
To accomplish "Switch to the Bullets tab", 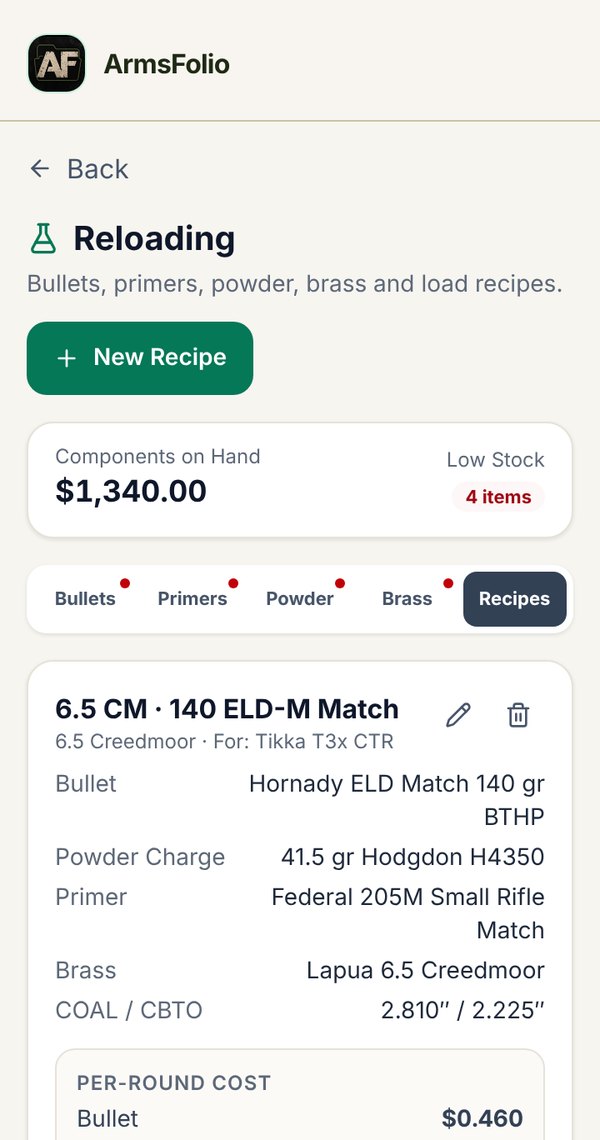I will (85, 599).
